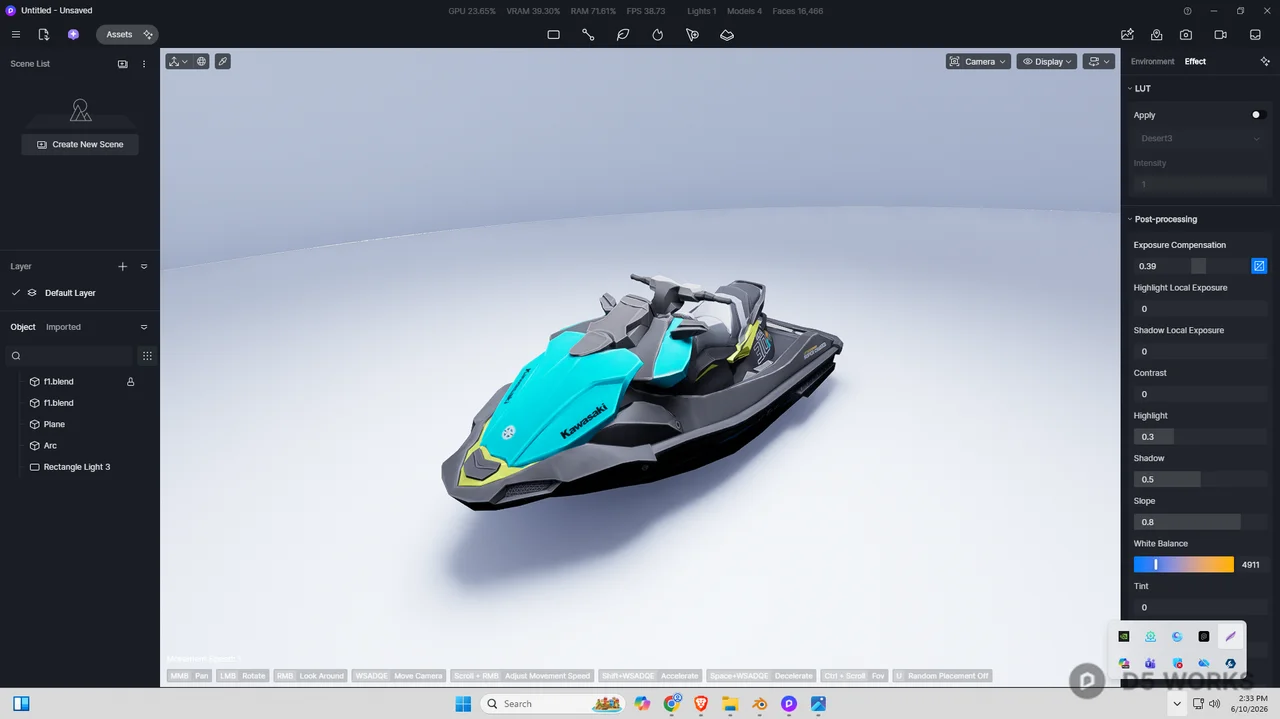Open the hamburger main menu
1280x719 pixels.
coord(15,34)
